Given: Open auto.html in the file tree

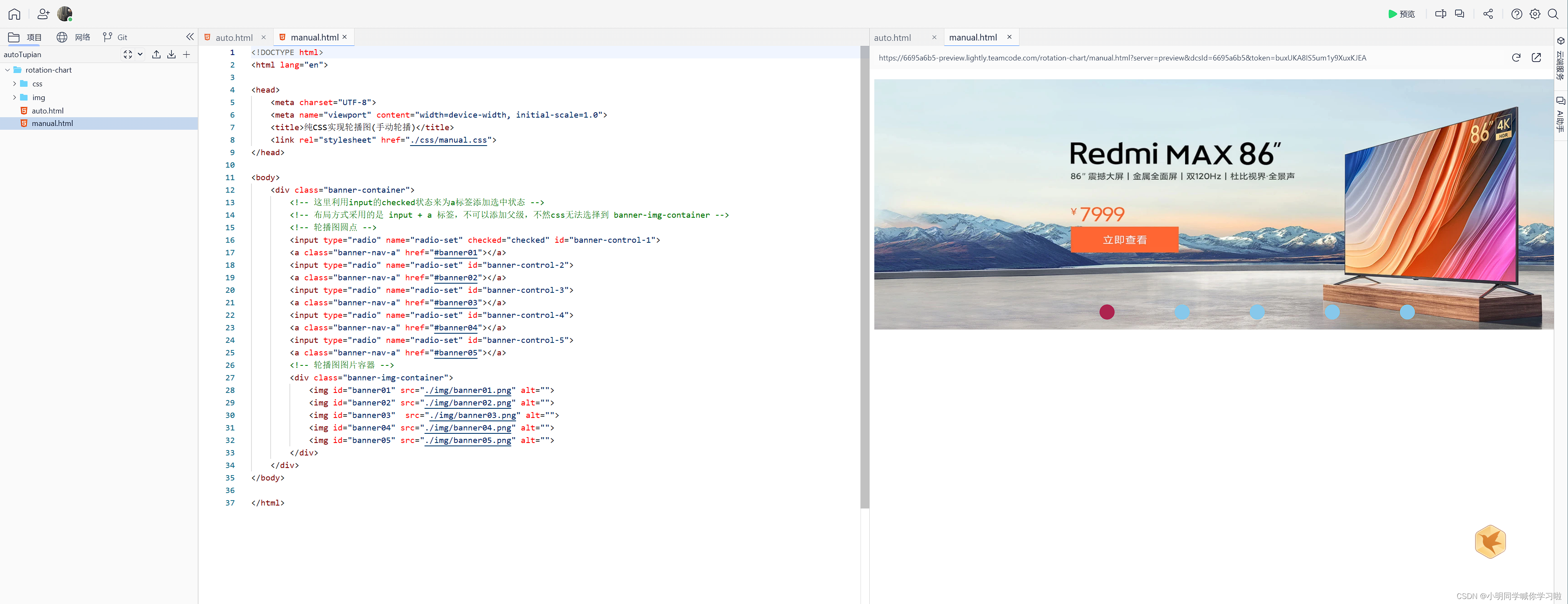Looking at the screenshot, I should point(48,111).
